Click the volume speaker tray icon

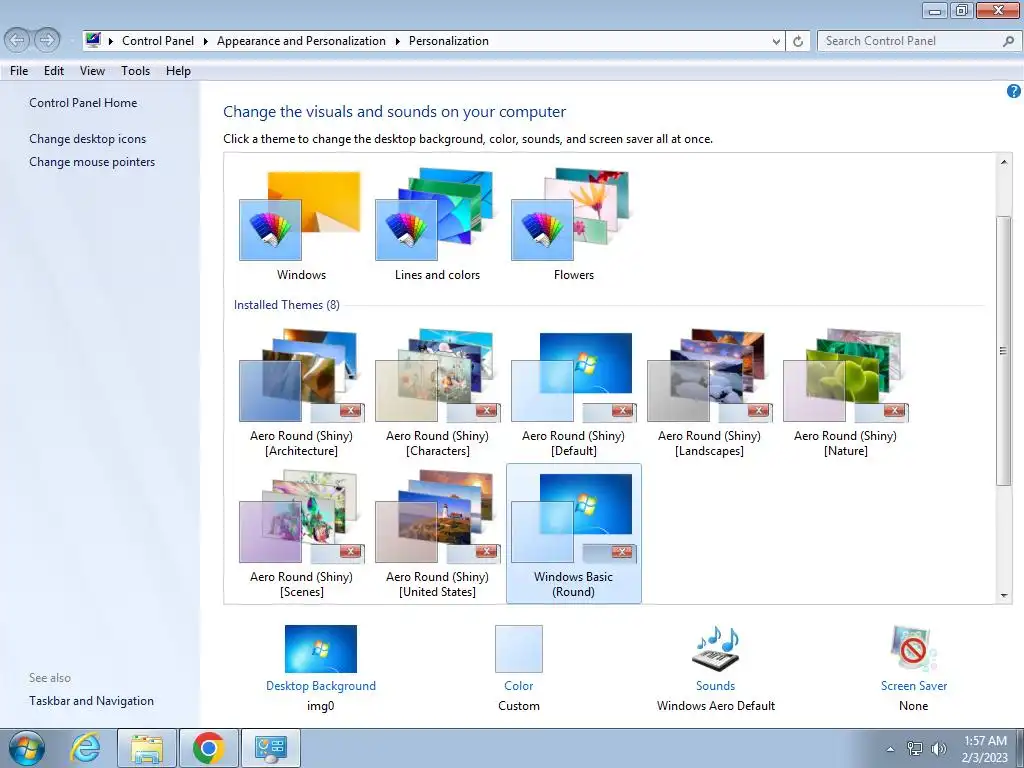(938, 748)
